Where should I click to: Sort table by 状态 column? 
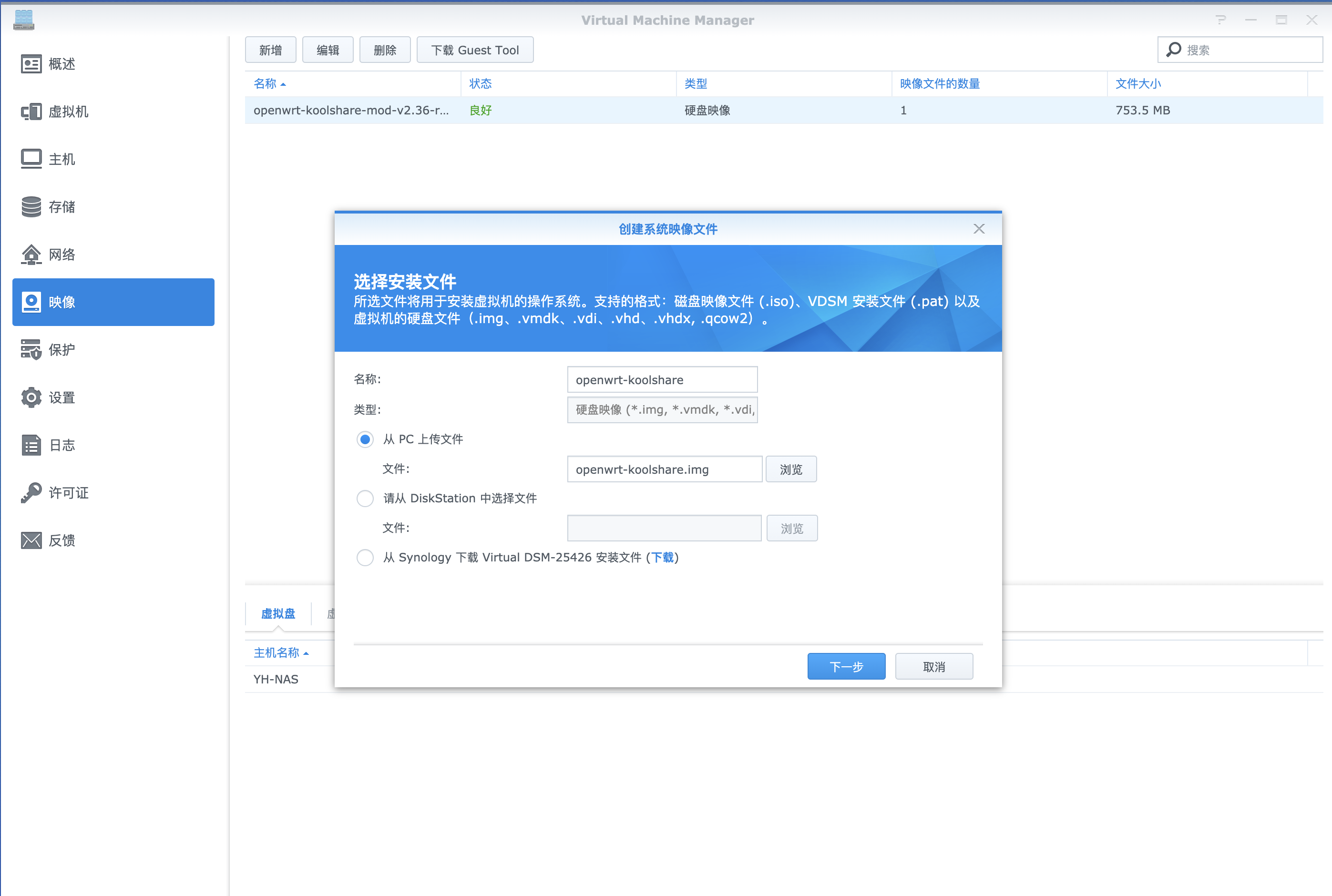click(x=569, y=83)
